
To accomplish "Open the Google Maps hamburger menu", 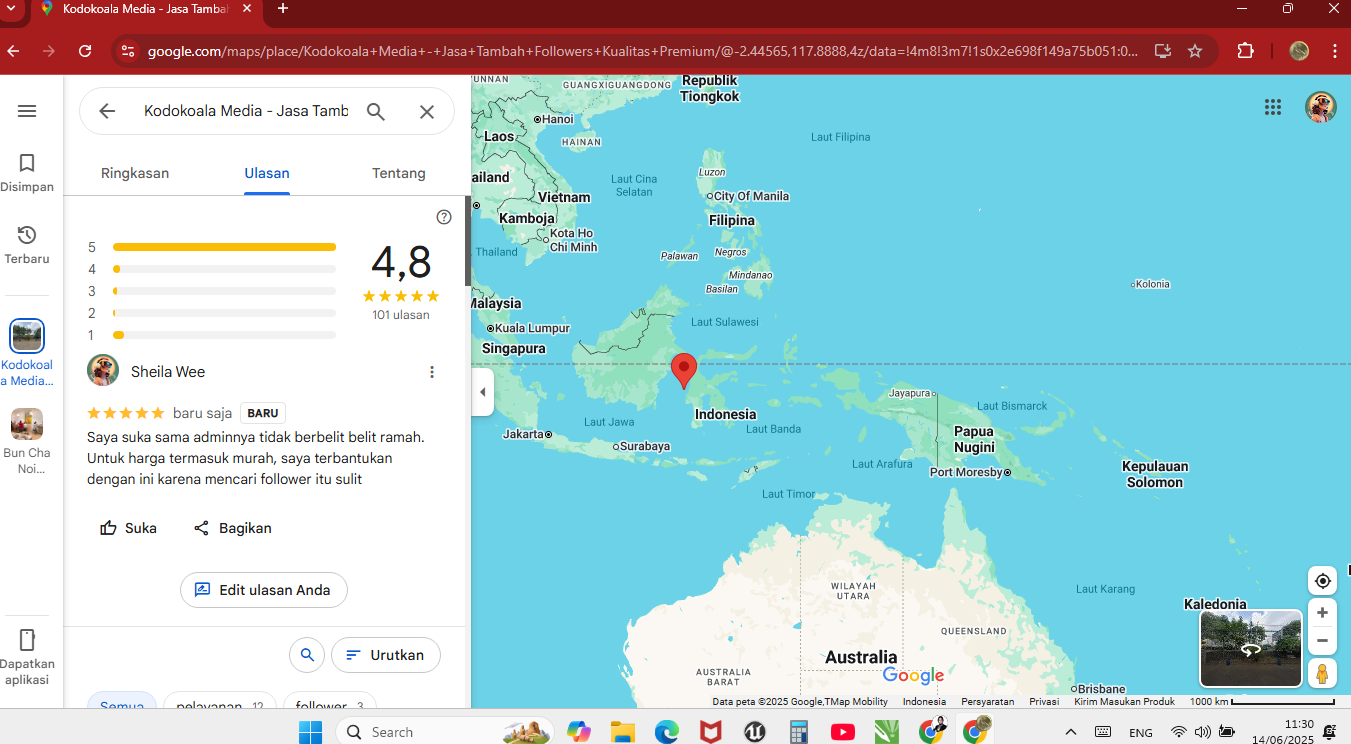I will 27,111.
